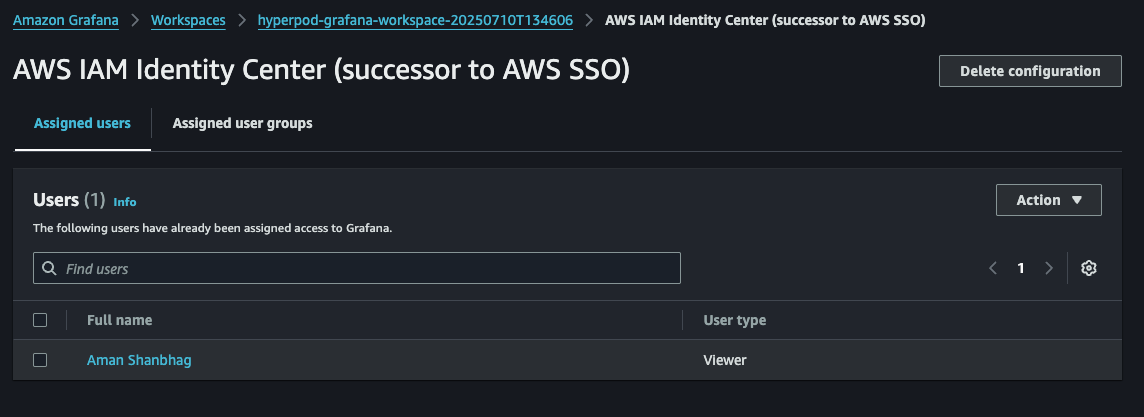Select the Assigned users tab
Screen dimensions: 1144x417
click(82, 123)
